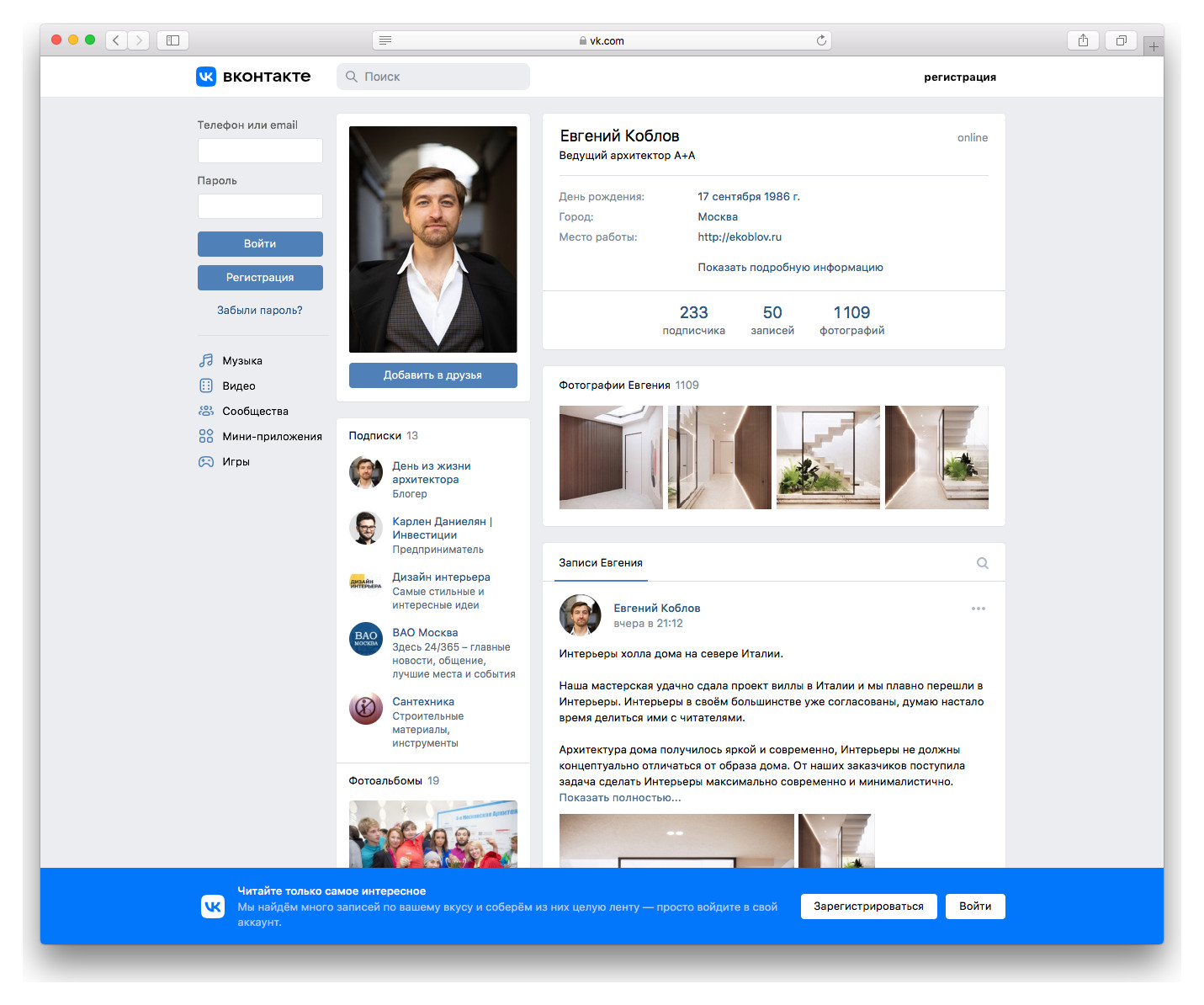Open the Games controller icon

(206, 461)
